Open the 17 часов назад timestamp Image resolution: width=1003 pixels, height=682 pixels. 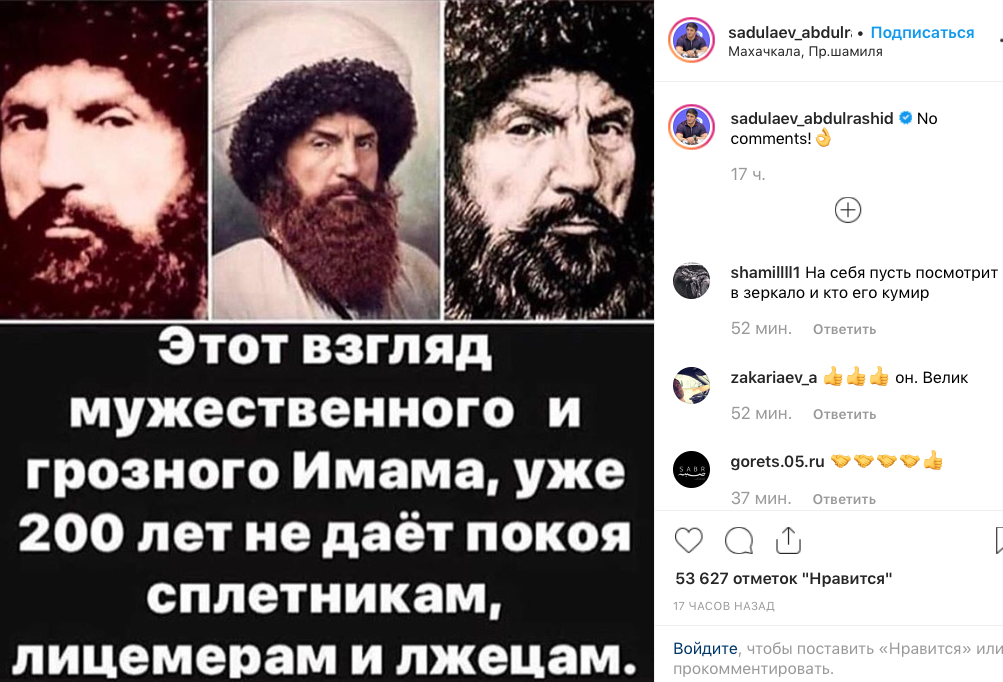coord(724,606)
